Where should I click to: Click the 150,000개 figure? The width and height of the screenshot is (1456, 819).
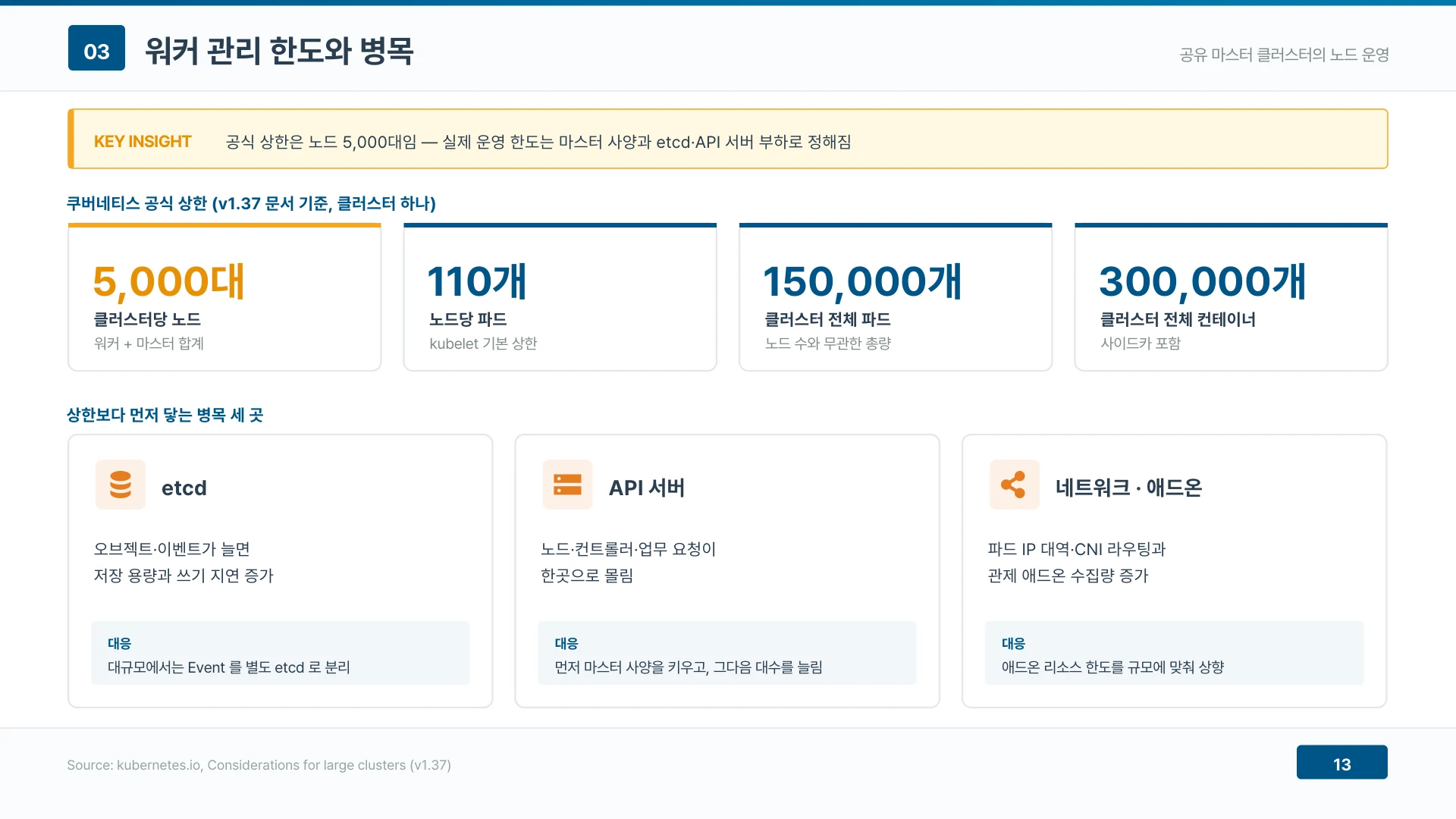coord(862,281)
